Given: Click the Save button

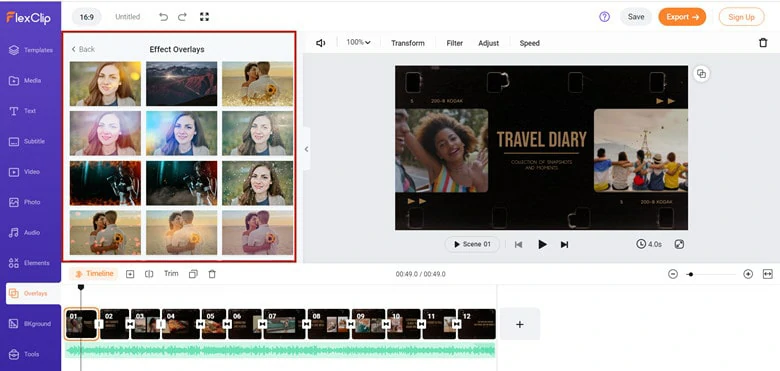Looking at the screenshot, I should (636, 17).
